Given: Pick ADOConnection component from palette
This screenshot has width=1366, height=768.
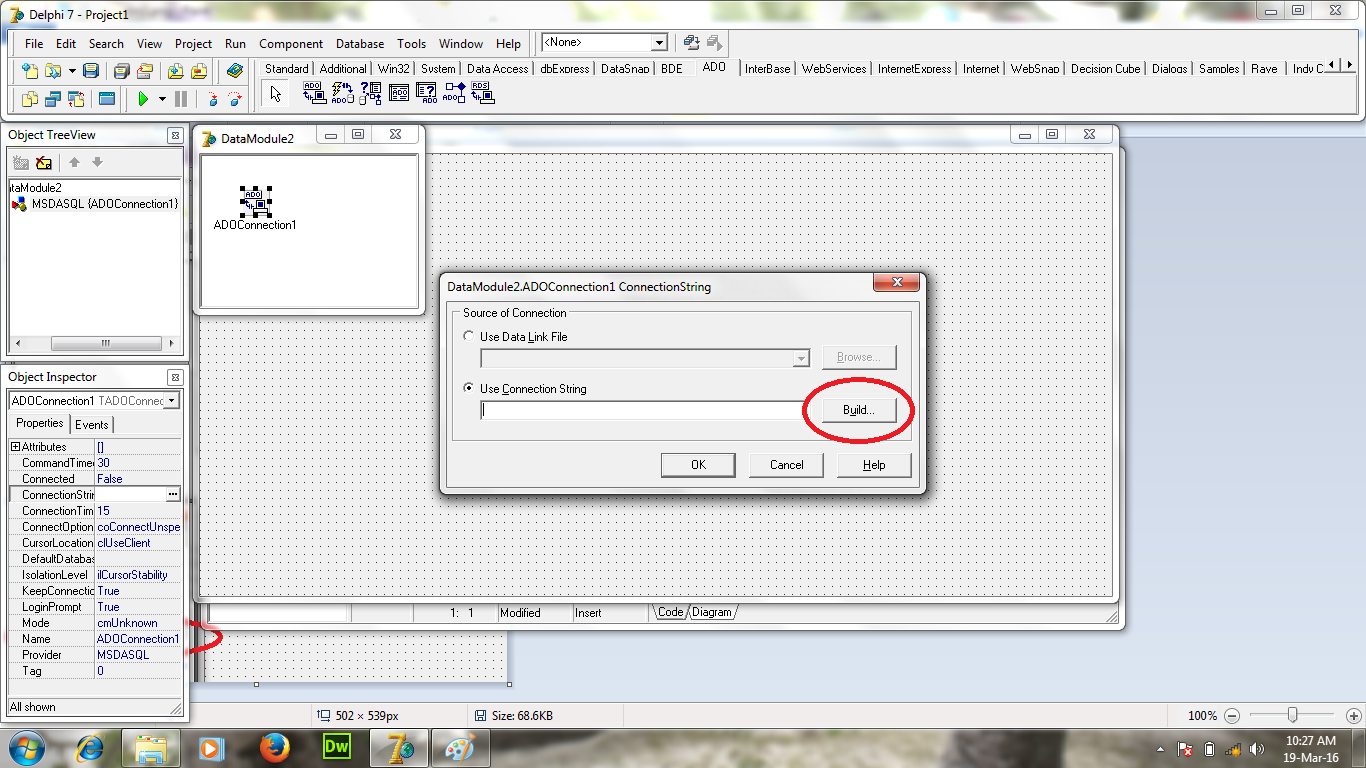Looking at the screenshot, I should [x=314, y=93].
